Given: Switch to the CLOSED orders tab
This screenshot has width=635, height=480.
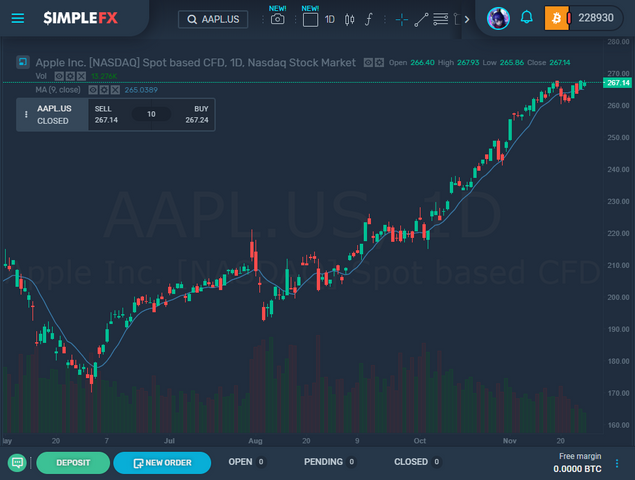Looking at the screenshot, I should click(x=412, y=462).
